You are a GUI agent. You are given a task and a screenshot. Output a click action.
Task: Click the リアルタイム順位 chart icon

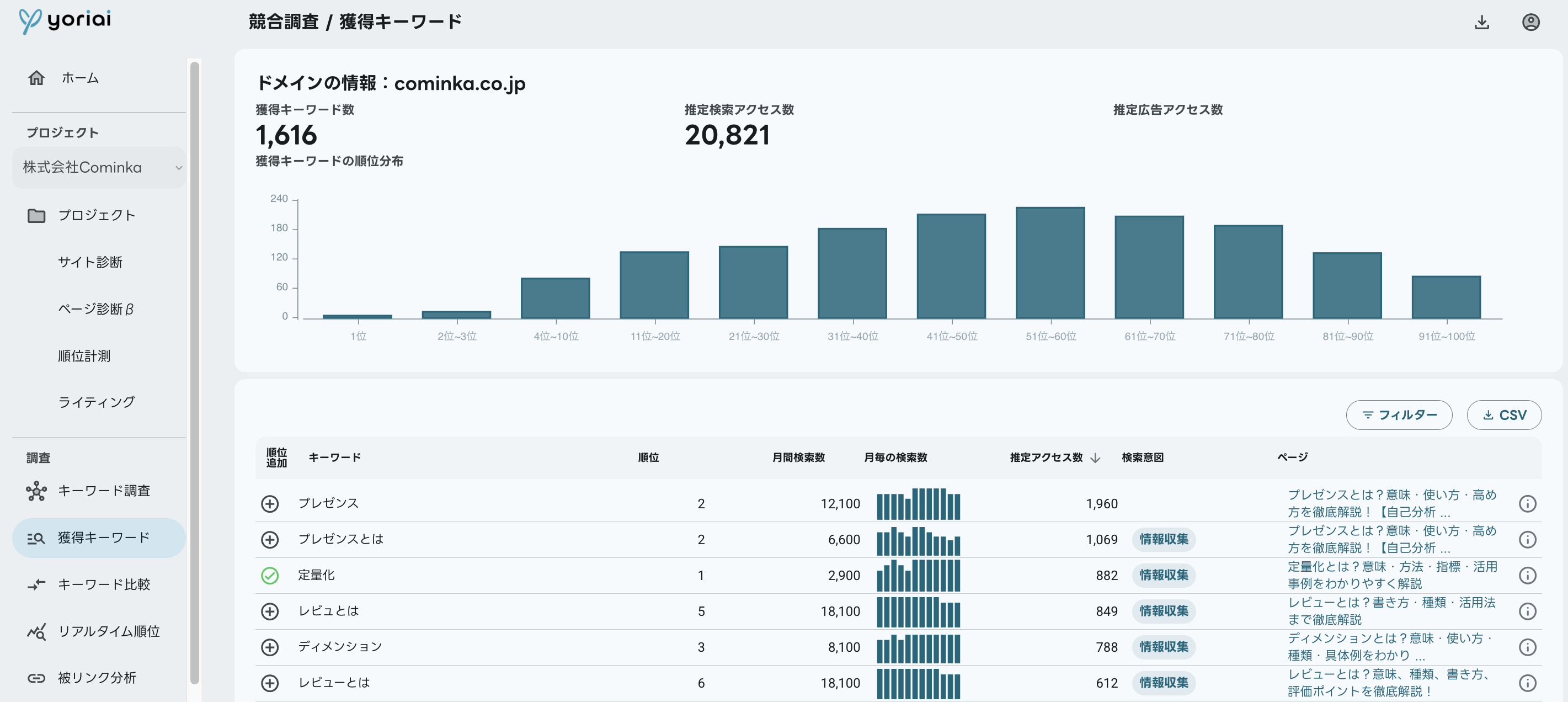coord(36,631)
